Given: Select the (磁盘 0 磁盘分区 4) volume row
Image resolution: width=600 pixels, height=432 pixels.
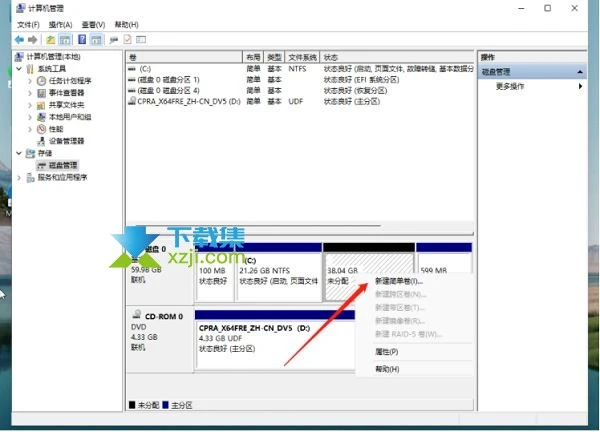Looking at the screenshot, I should [x=300, y=91].
